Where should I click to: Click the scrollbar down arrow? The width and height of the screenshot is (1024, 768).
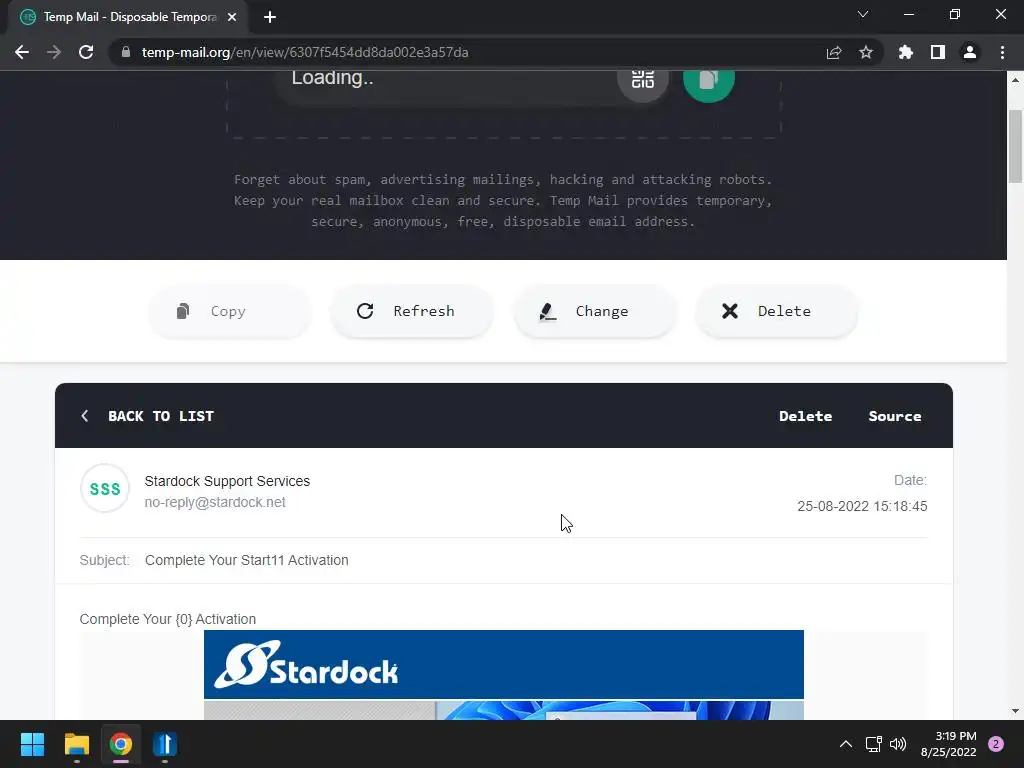[x=1016, y=711]
